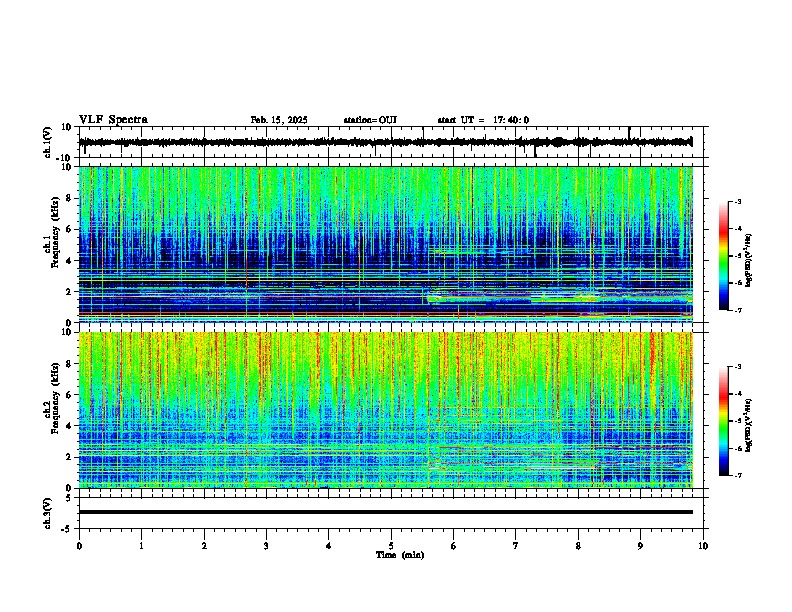The width and height of the screenshot is (792, 612).
Task: Click the time axis tick label '2'
Action: point(204,546)
